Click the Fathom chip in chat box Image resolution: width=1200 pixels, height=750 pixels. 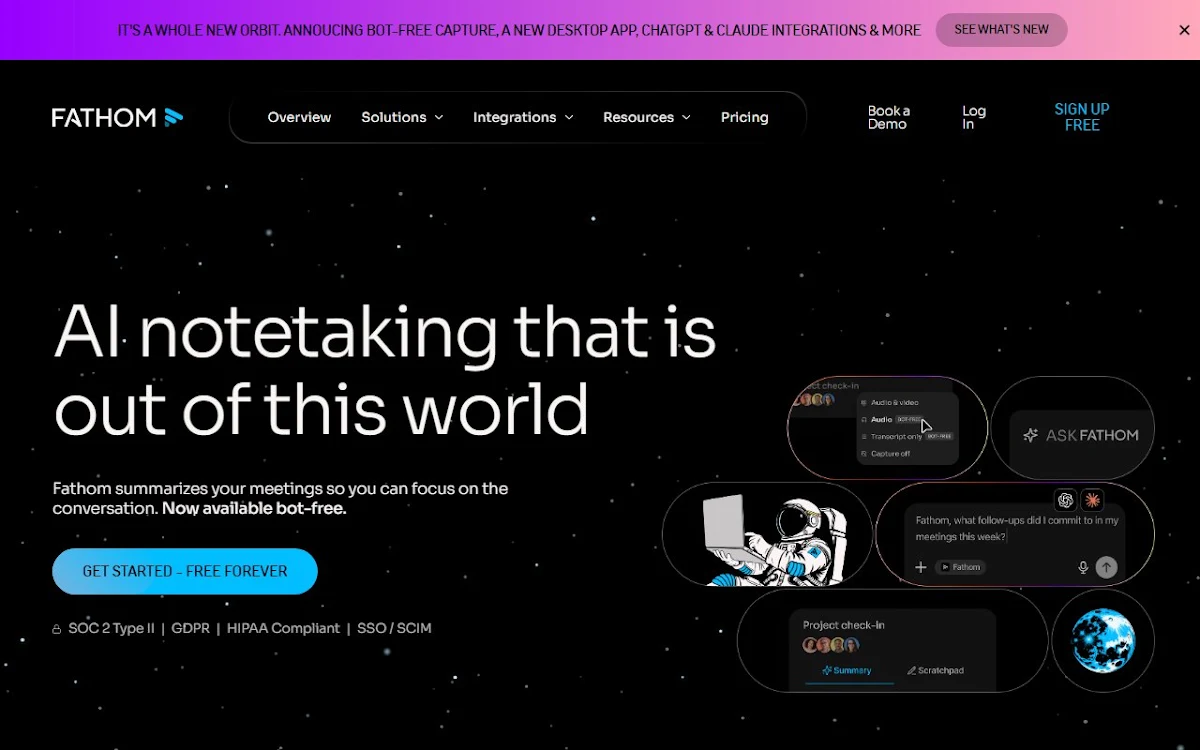[960, 567]
